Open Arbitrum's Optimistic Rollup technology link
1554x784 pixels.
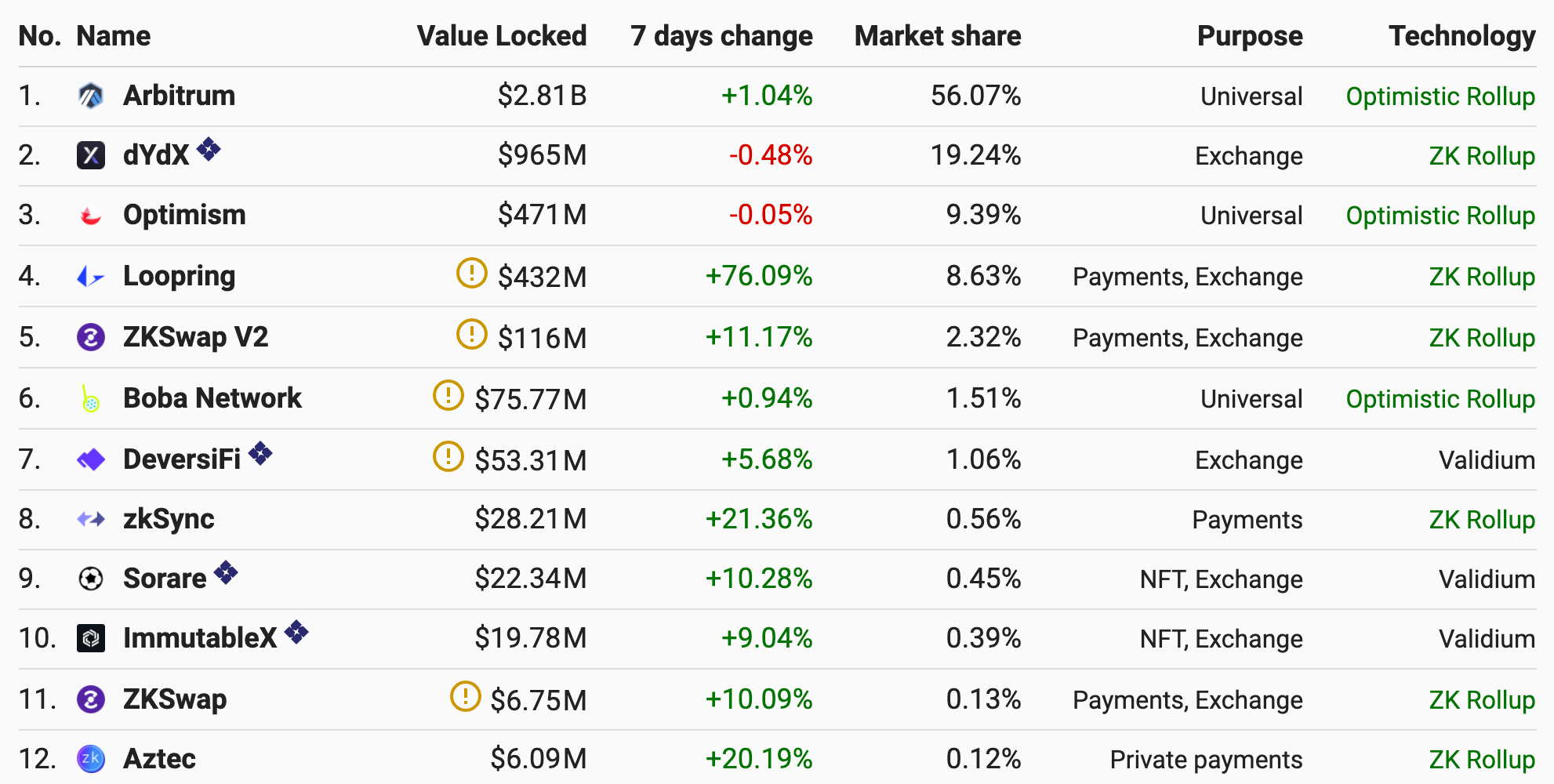point(1440,96)
